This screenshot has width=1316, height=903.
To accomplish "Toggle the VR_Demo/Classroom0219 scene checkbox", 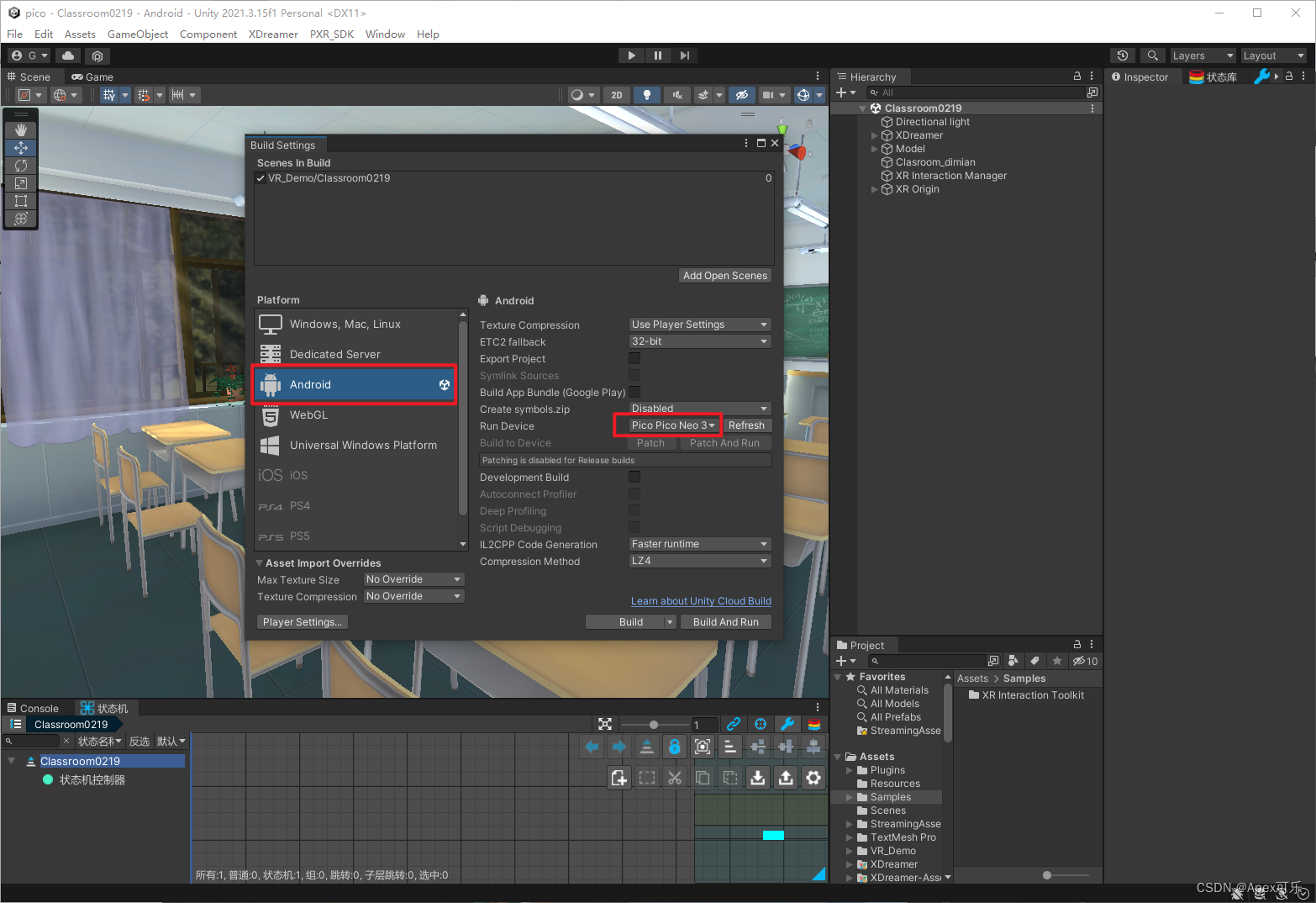I will tap(261, 178).
